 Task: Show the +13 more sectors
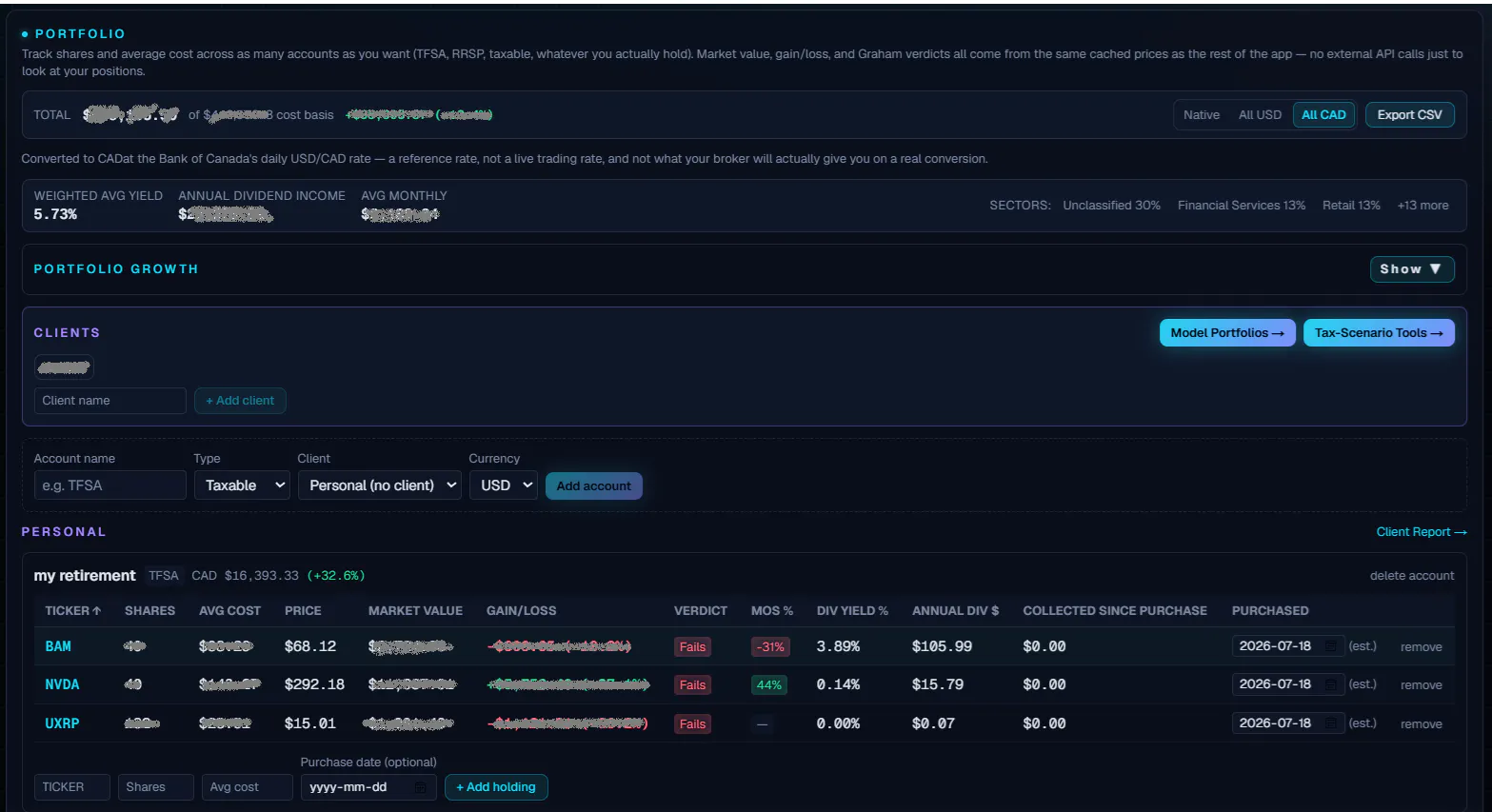1422,206
